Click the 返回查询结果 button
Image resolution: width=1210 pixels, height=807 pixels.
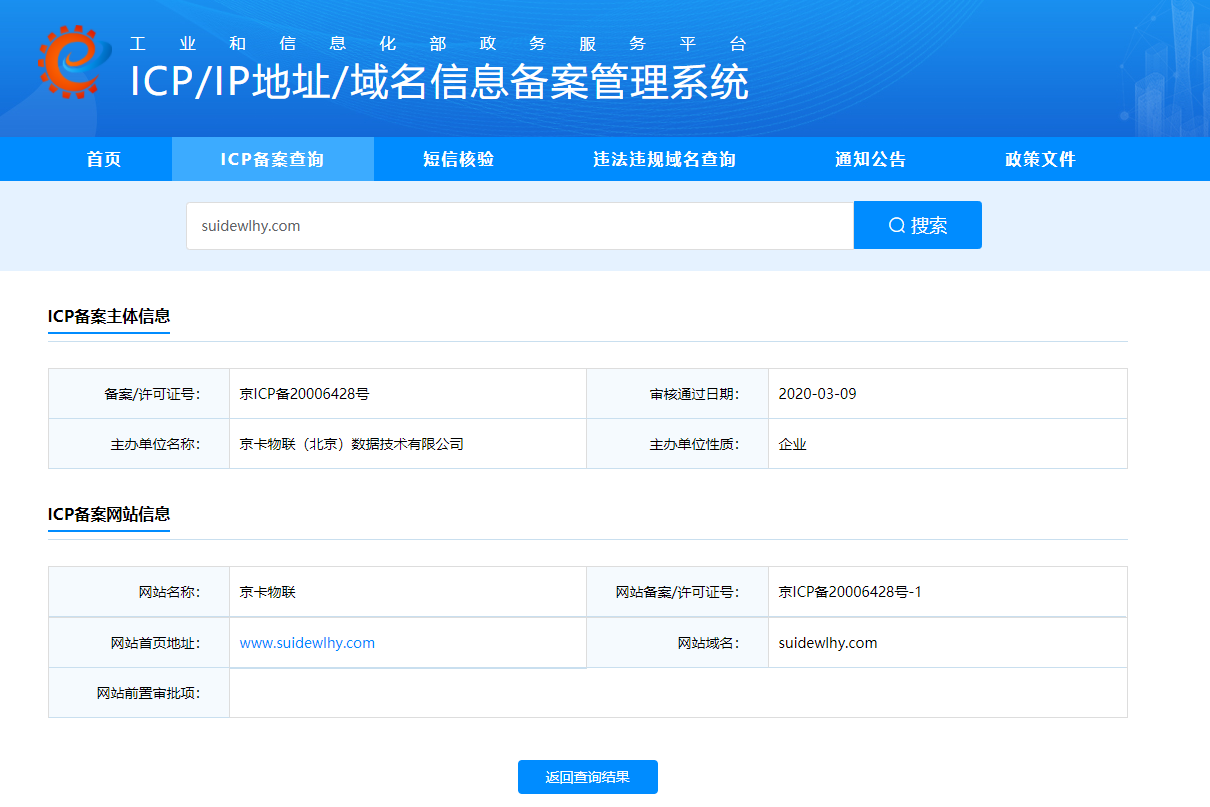(587, 777)
